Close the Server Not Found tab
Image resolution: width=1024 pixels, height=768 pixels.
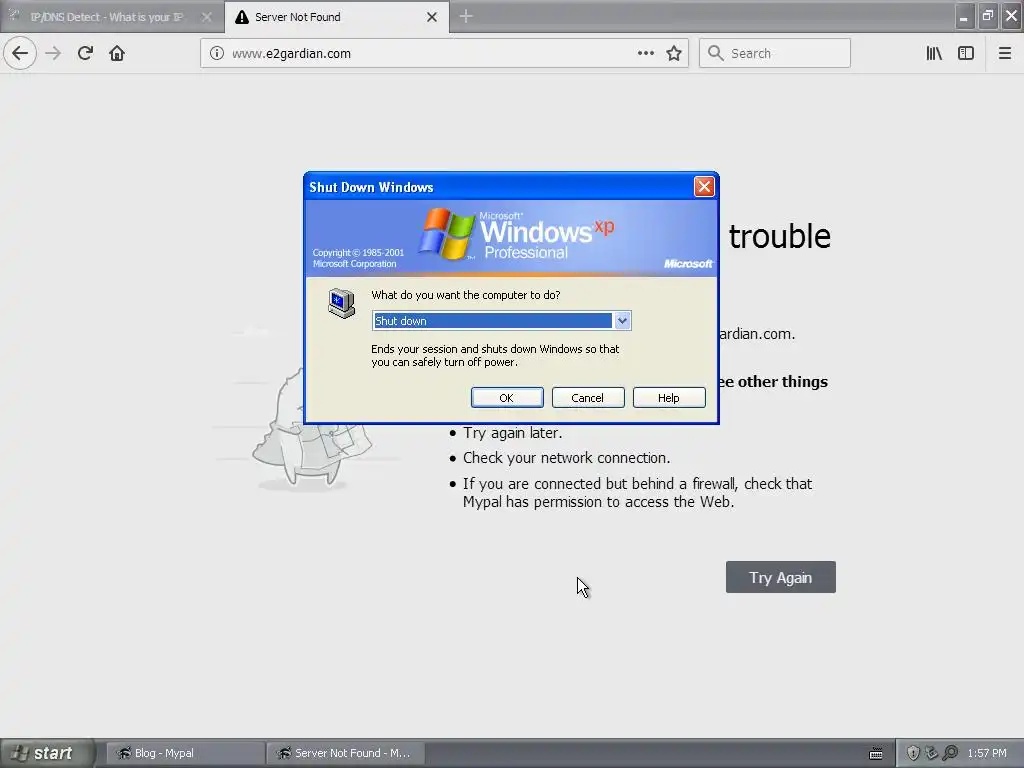point(432,17)
